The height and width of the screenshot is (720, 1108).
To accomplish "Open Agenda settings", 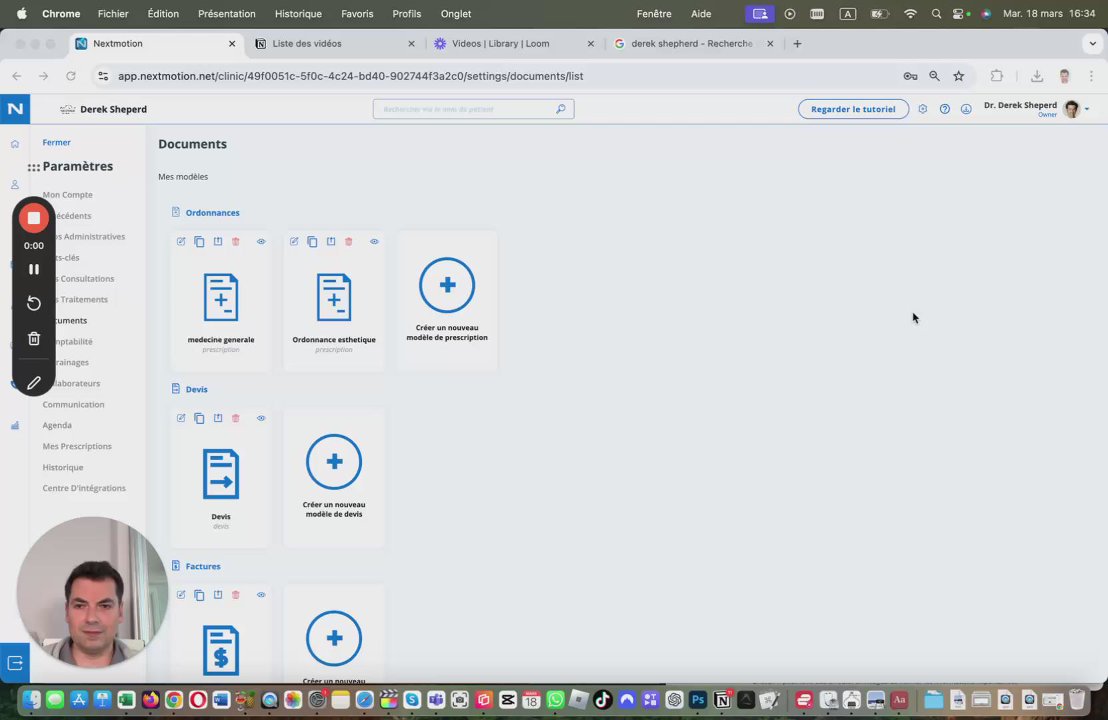I will (x=57, y=425).
